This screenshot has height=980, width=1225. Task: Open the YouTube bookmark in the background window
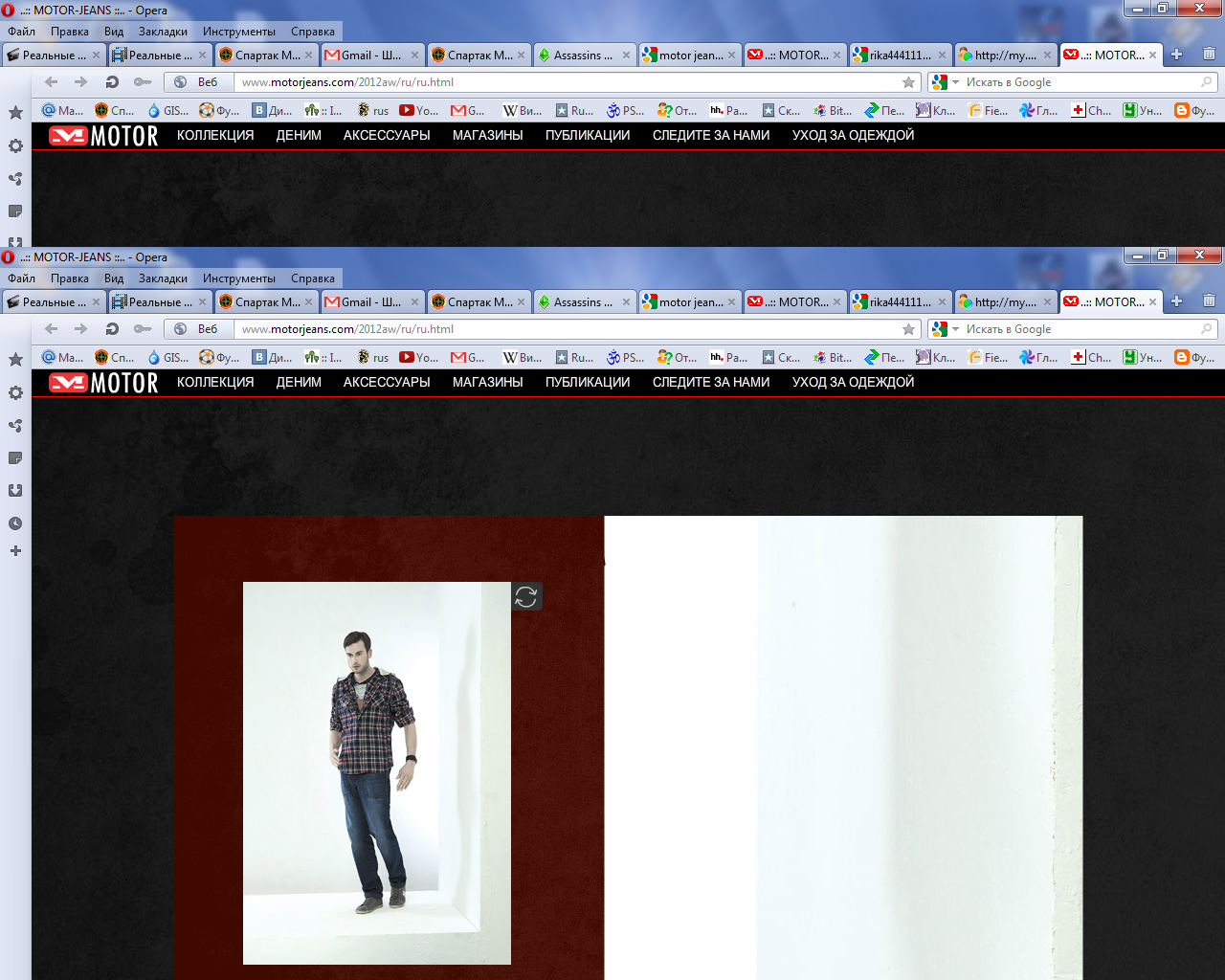419,110
